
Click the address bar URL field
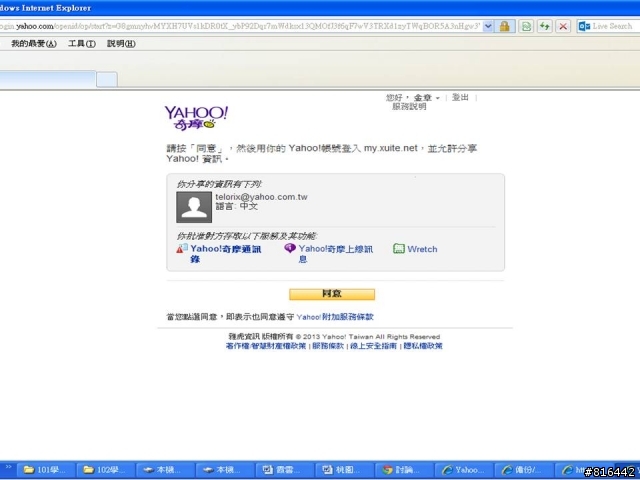point(240,27)
